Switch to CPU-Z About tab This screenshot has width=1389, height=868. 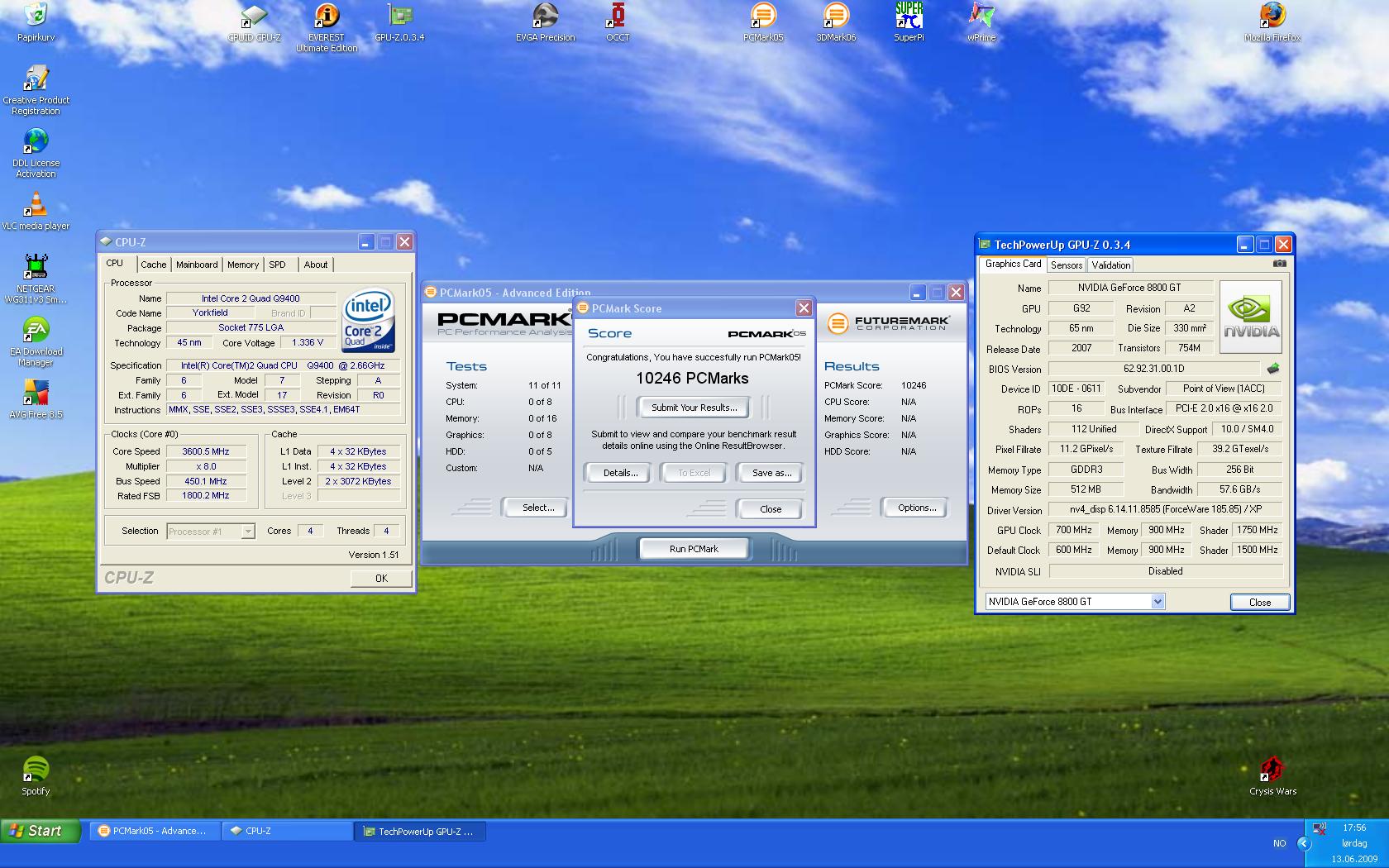tap(316, 265)
